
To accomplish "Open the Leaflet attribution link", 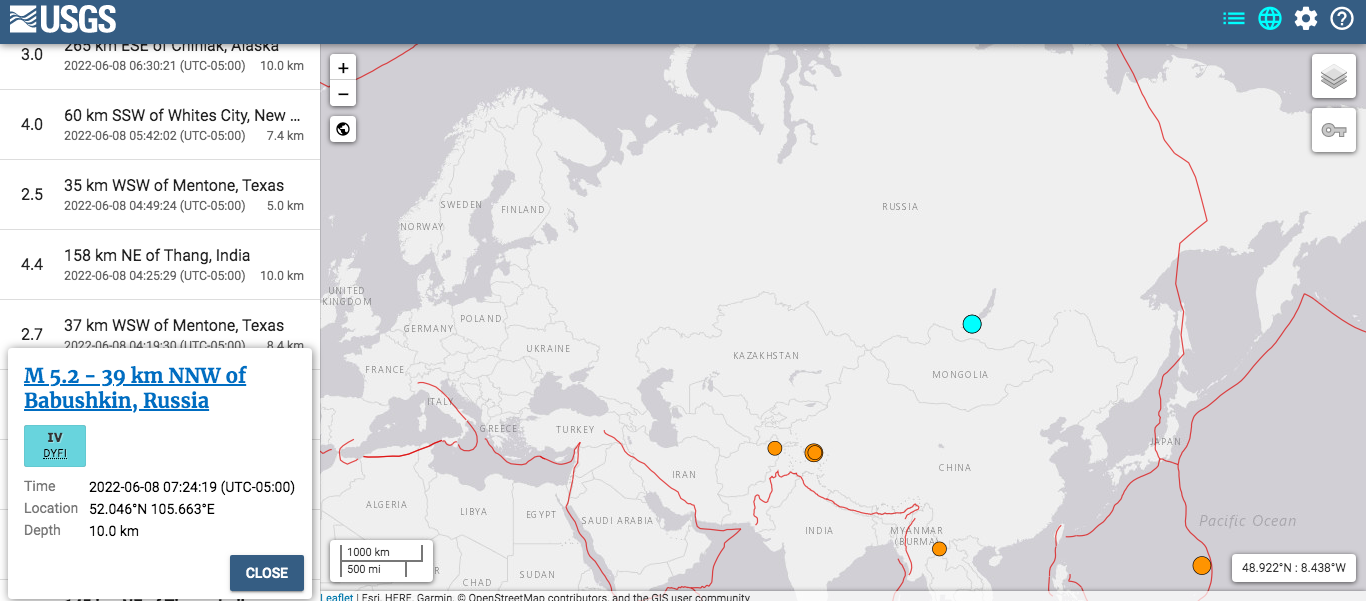I will coord(336,597).
